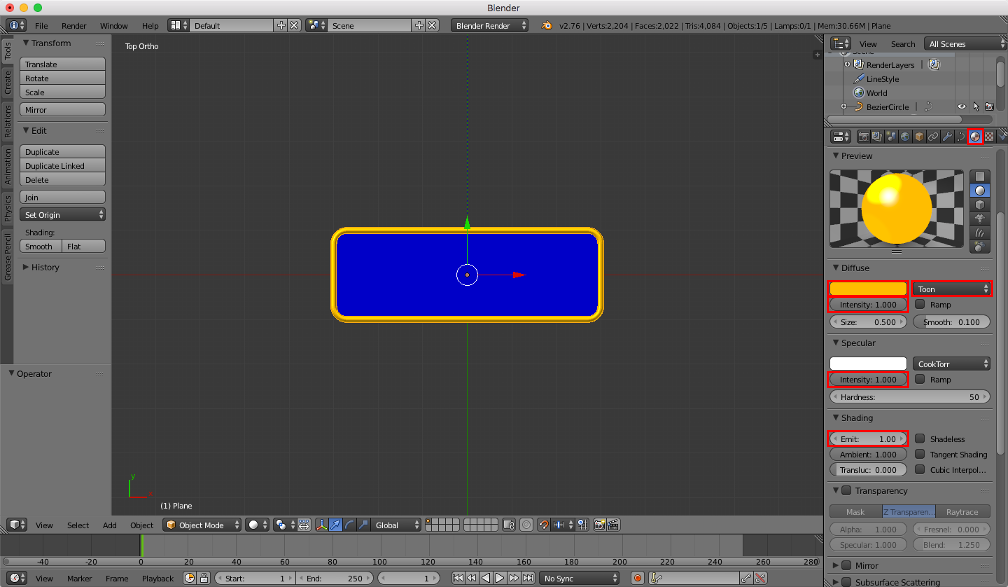Open the Scene properties tab icon

(891, 136)
